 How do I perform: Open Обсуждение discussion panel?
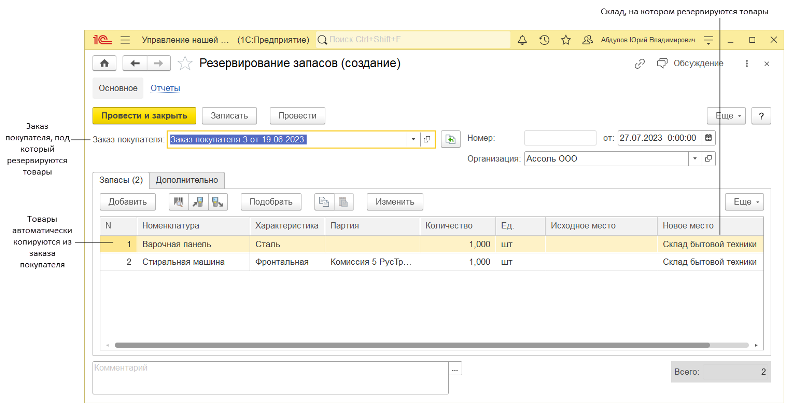click(690, 63)
